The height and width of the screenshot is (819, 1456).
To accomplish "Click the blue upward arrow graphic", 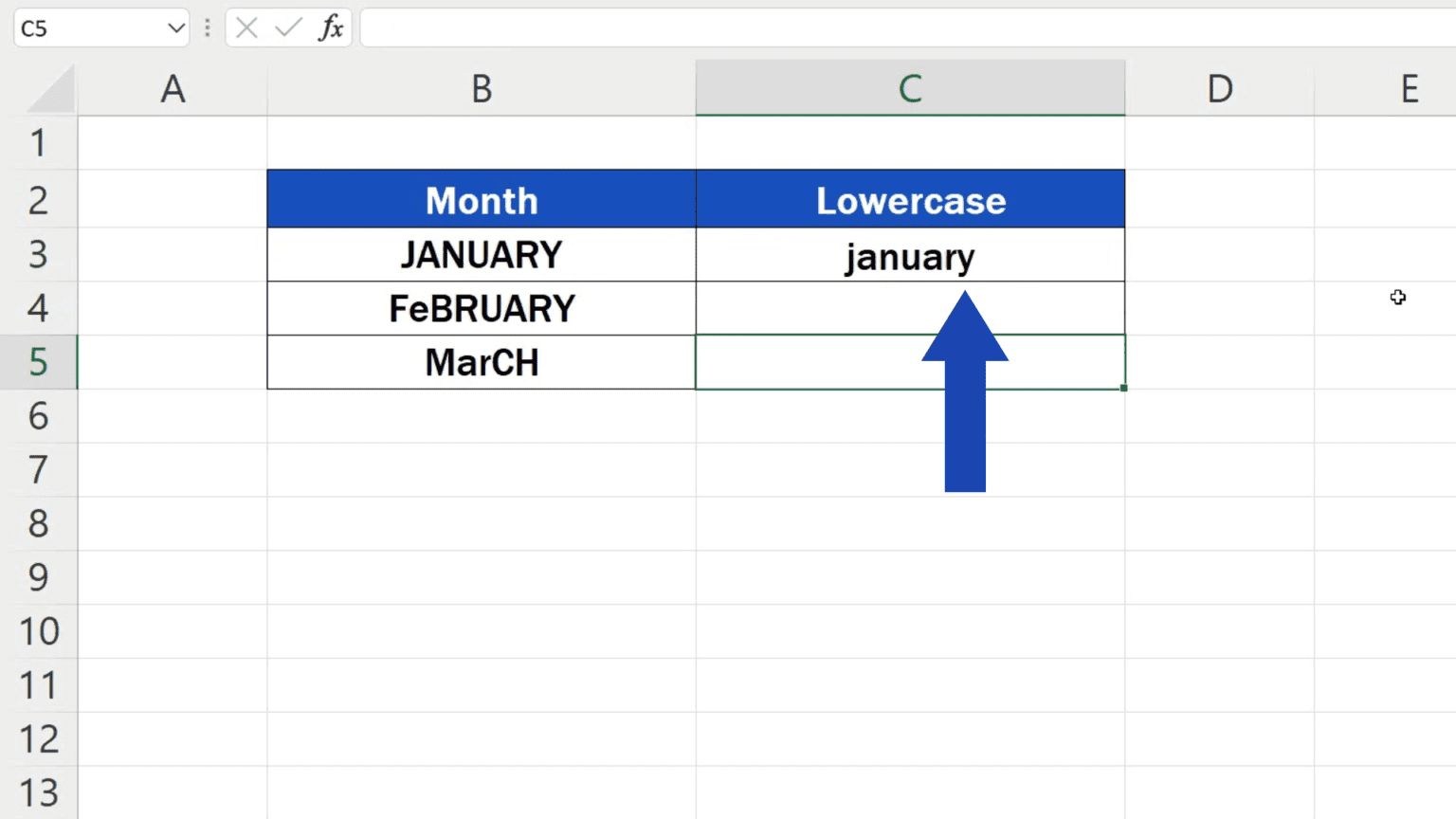I will (965, 408).
